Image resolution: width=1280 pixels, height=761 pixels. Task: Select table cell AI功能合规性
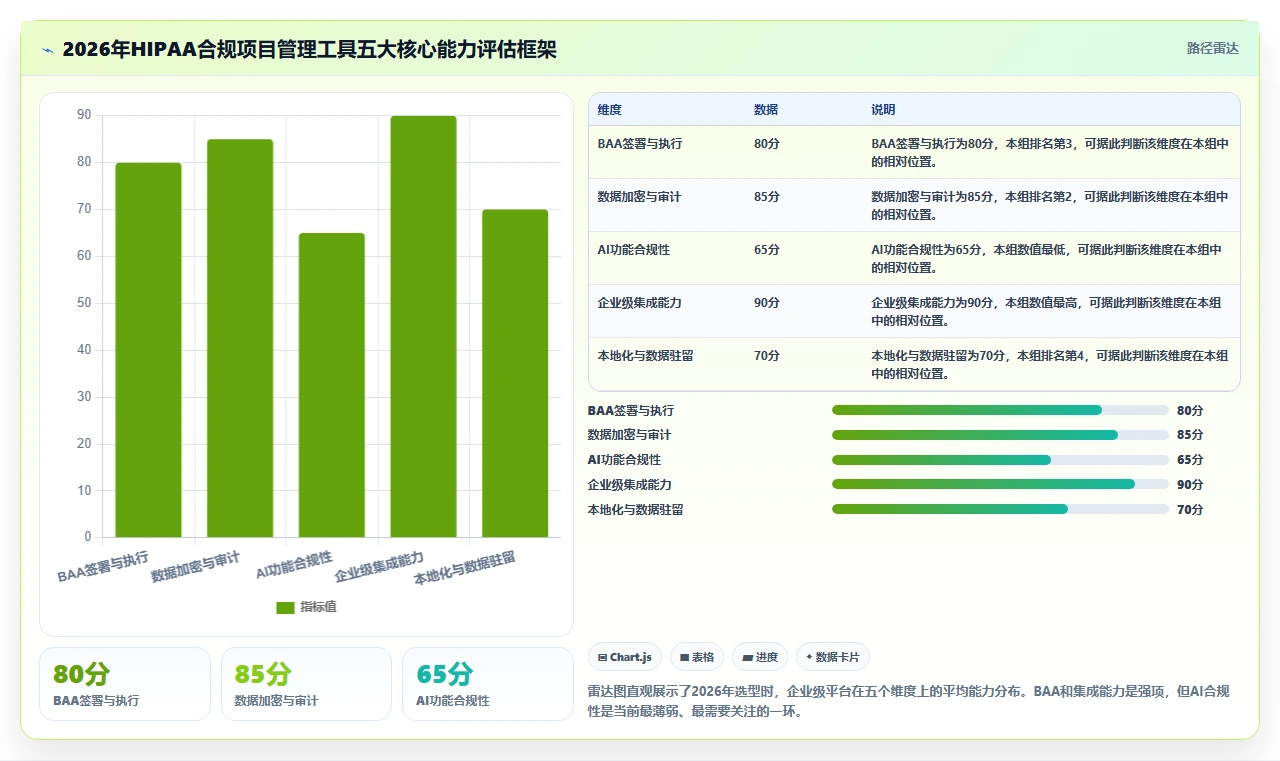point(634,250)
